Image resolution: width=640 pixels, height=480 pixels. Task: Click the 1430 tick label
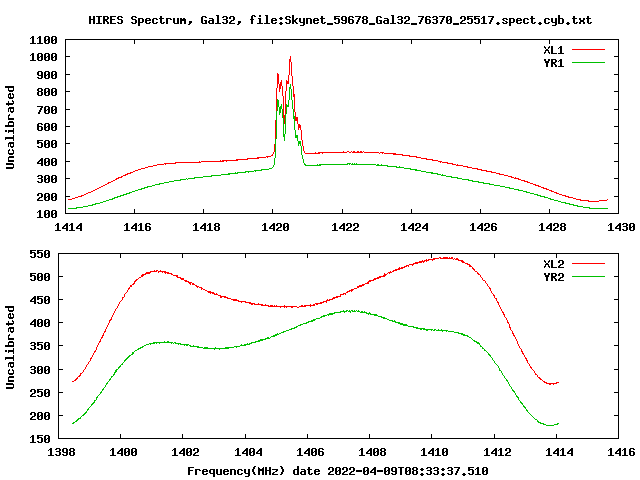[621, 227]
